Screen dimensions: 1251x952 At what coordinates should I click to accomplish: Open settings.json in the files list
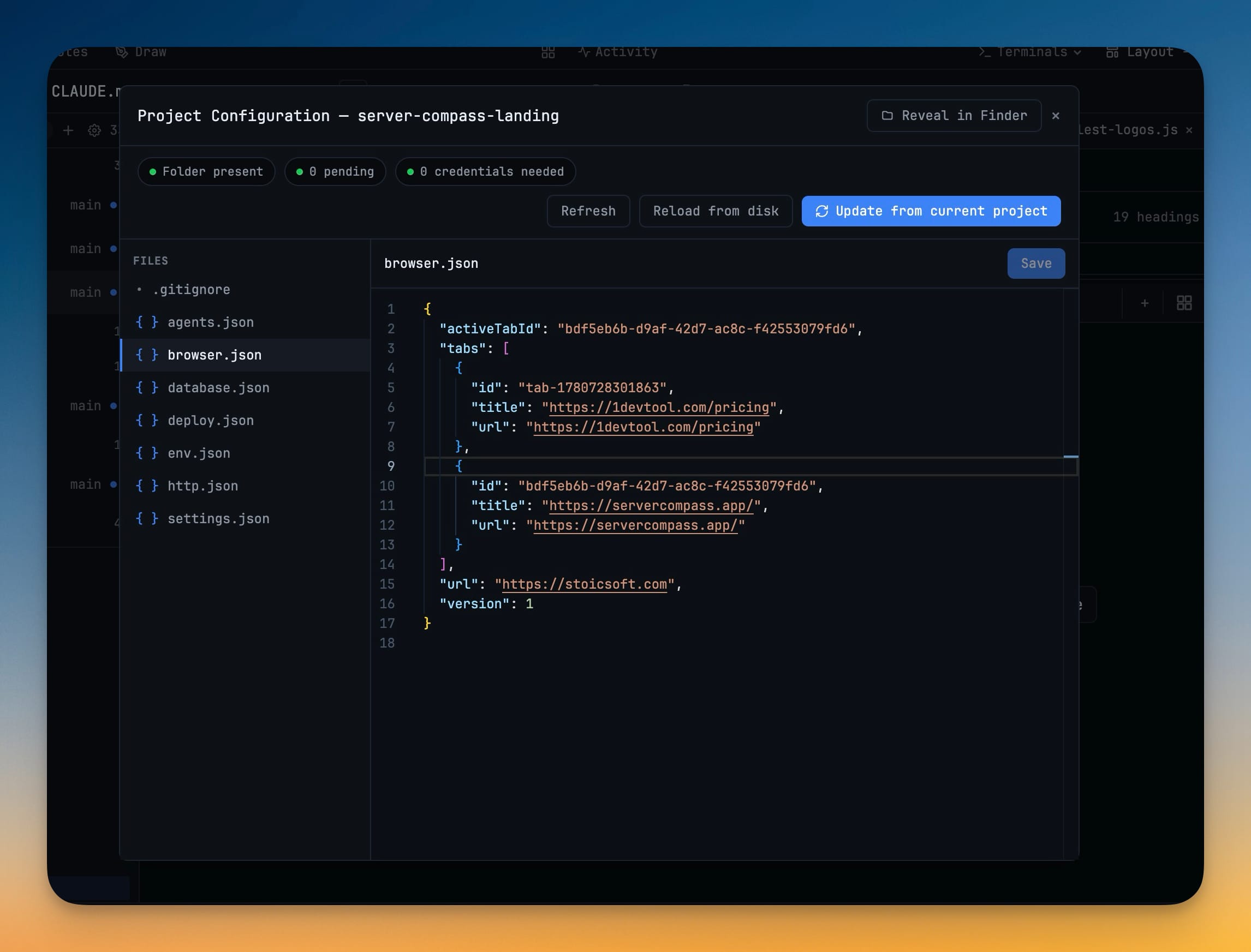(x=245, y=518)
